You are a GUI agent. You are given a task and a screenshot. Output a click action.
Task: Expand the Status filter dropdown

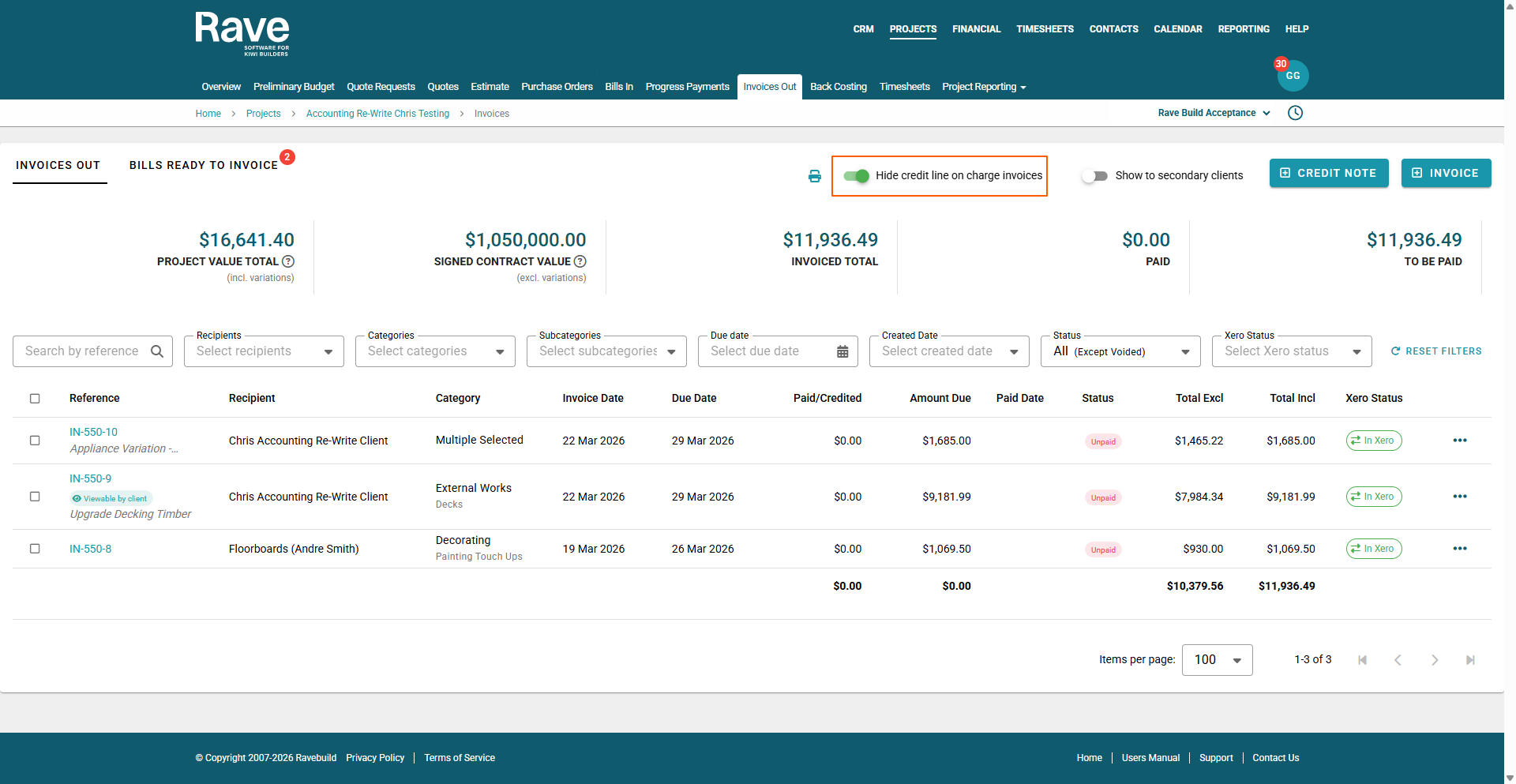click(1120, 351)
